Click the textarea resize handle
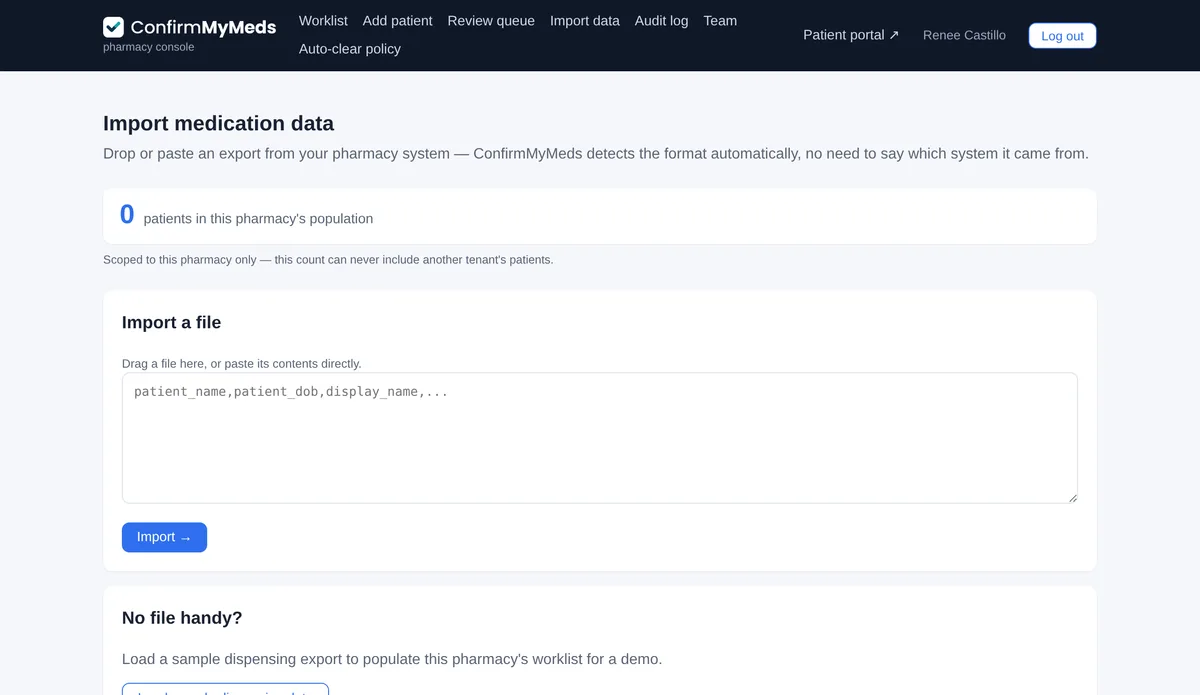The width and height of the screenshot is (1200, 695). pos(1072,497)
